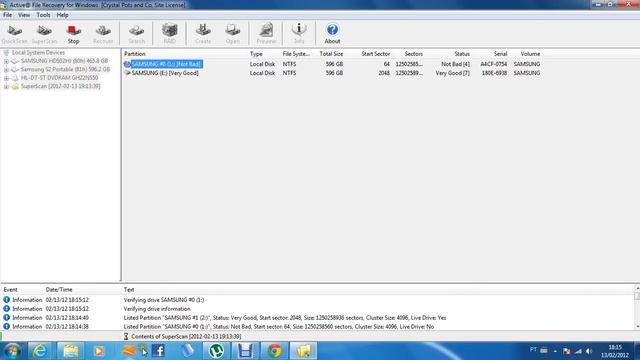The height and width of the screenshot is (360, 640).
Task: Select SuperScan [2012-02-13 19:13:39] tree item
Action: click(60, 86)
